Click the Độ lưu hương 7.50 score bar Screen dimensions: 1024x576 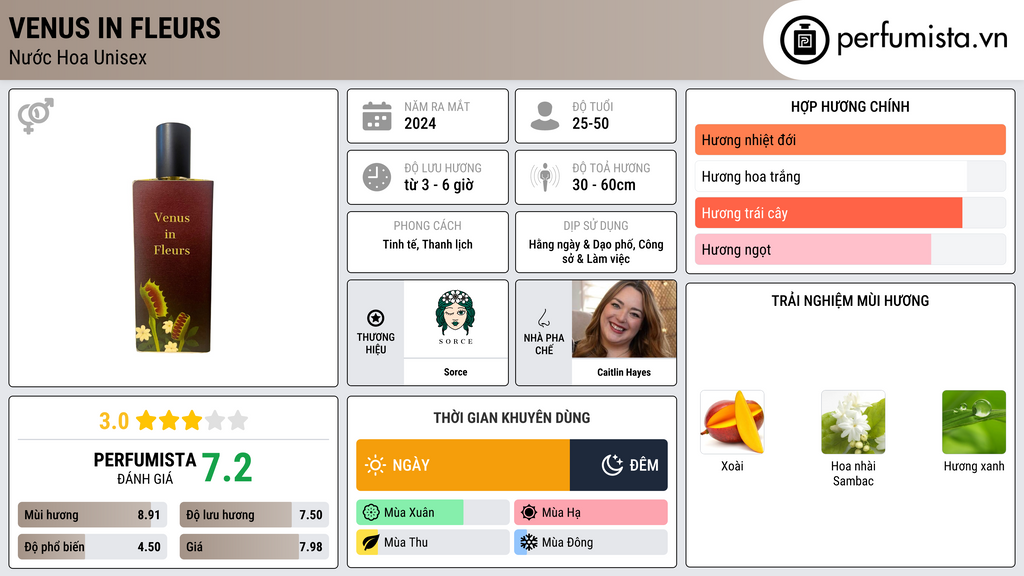(x=254, y=515)
